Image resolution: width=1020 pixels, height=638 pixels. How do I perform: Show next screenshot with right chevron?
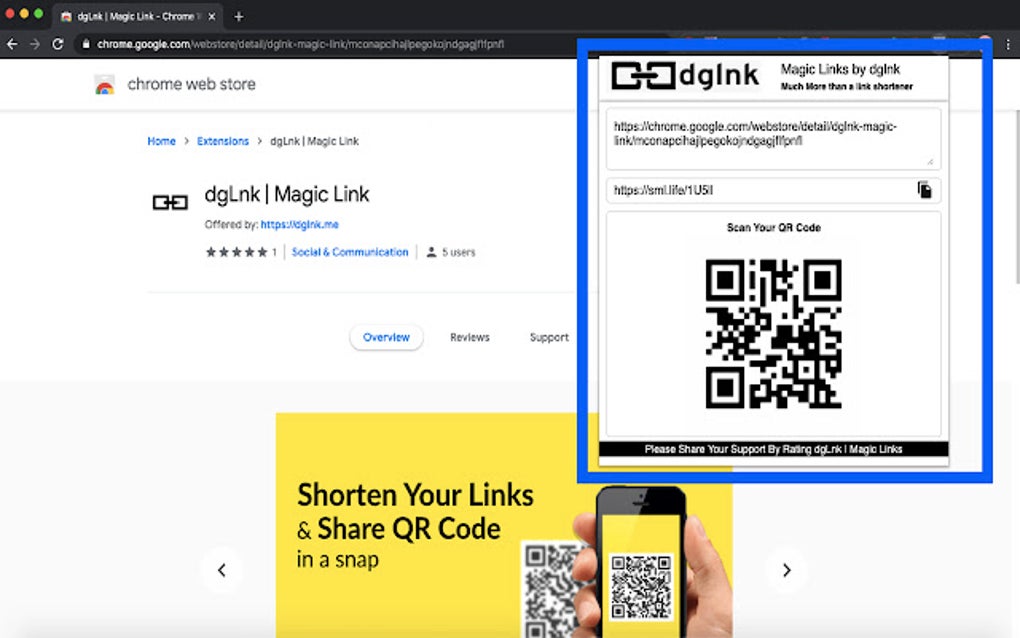(786, 570)
